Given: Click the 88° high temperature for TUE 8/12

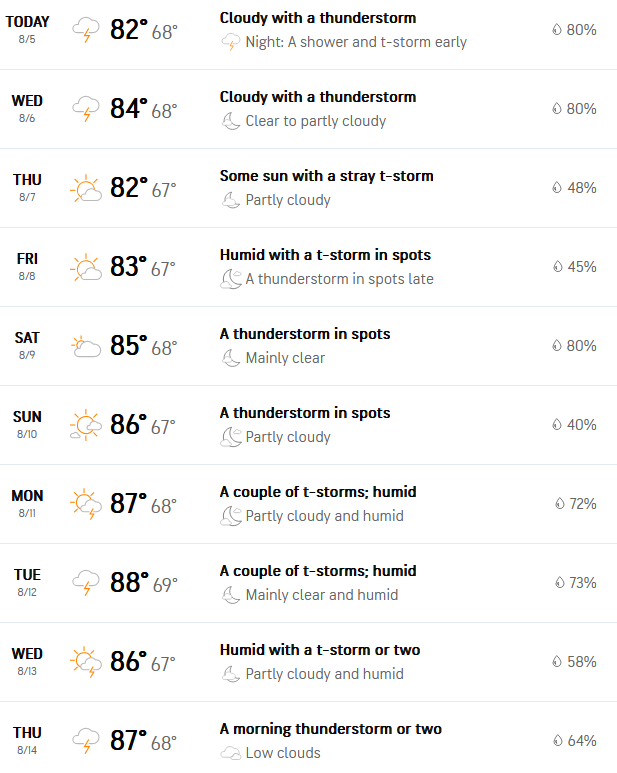Looking at the screenshot, I should pyautogui.click(x=129, y=583).
